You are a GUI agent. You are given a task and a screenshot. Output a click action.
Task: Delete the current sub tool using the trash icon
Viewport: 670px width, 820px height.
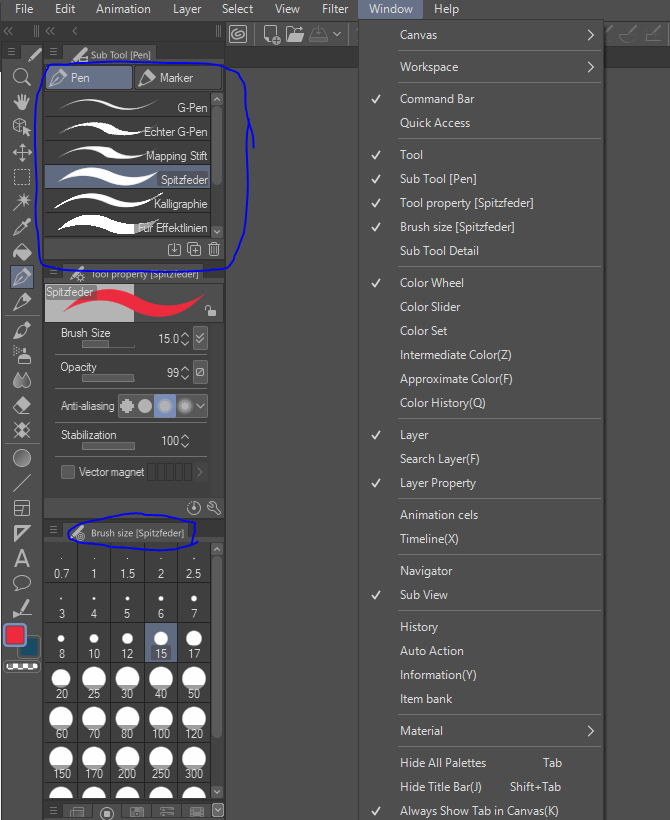coord(214,249)
